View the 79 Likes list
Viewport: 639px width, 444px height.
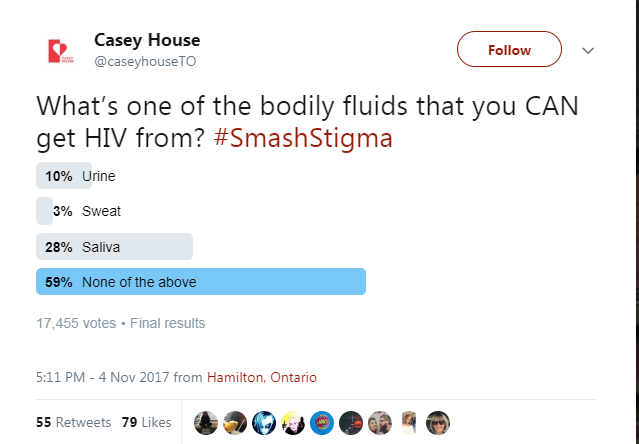point(146,422)
